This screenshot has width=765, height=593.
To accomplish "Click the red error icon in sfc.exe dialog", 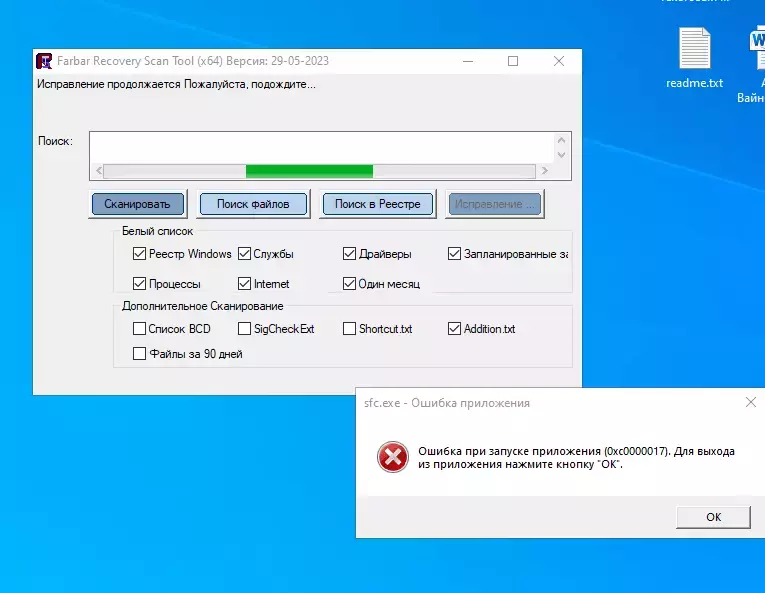I will click(x=393, y=457).
